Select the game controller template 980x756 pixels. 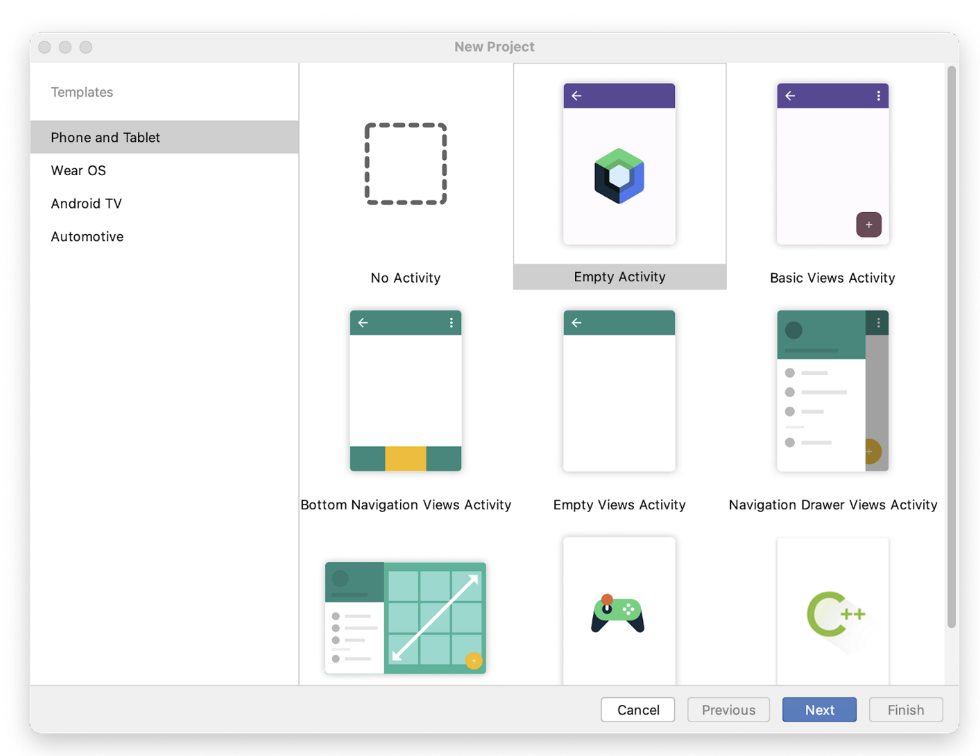click(619, 611)
